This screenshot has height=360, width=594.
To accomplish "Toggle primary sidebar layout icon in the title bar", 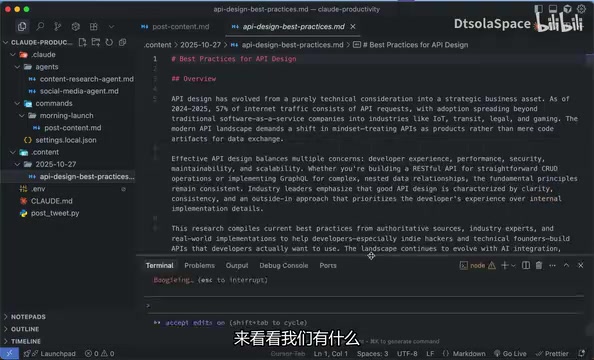I will 538,9.
